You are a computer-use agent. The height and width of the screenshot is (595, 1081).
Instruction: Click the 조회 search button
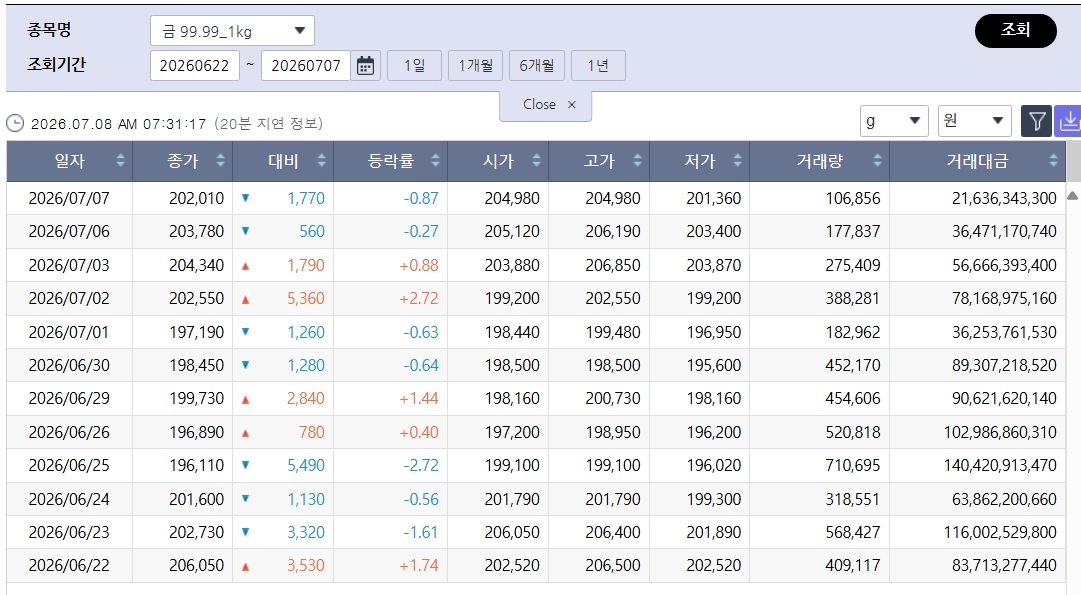pos(1016,30)
